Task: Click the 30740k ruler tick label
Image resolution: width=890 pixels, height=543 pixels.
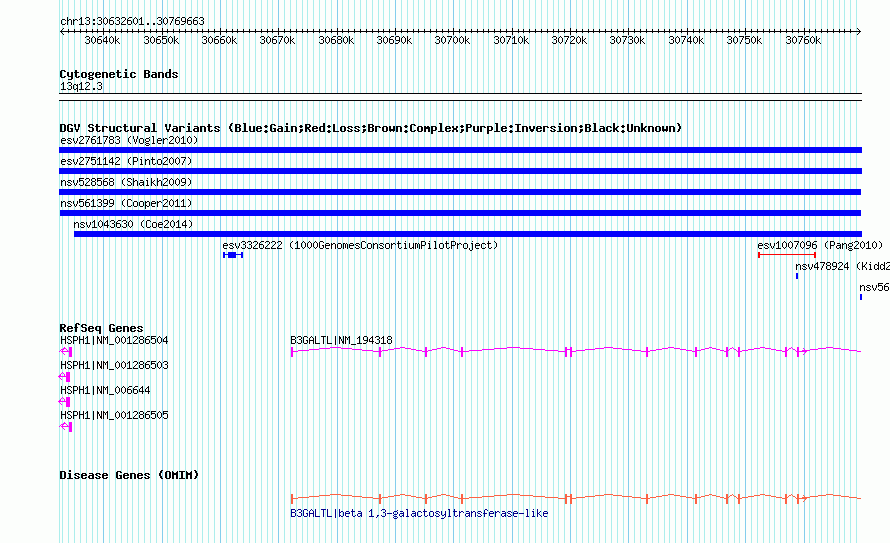Action: (x=686, y=41)
